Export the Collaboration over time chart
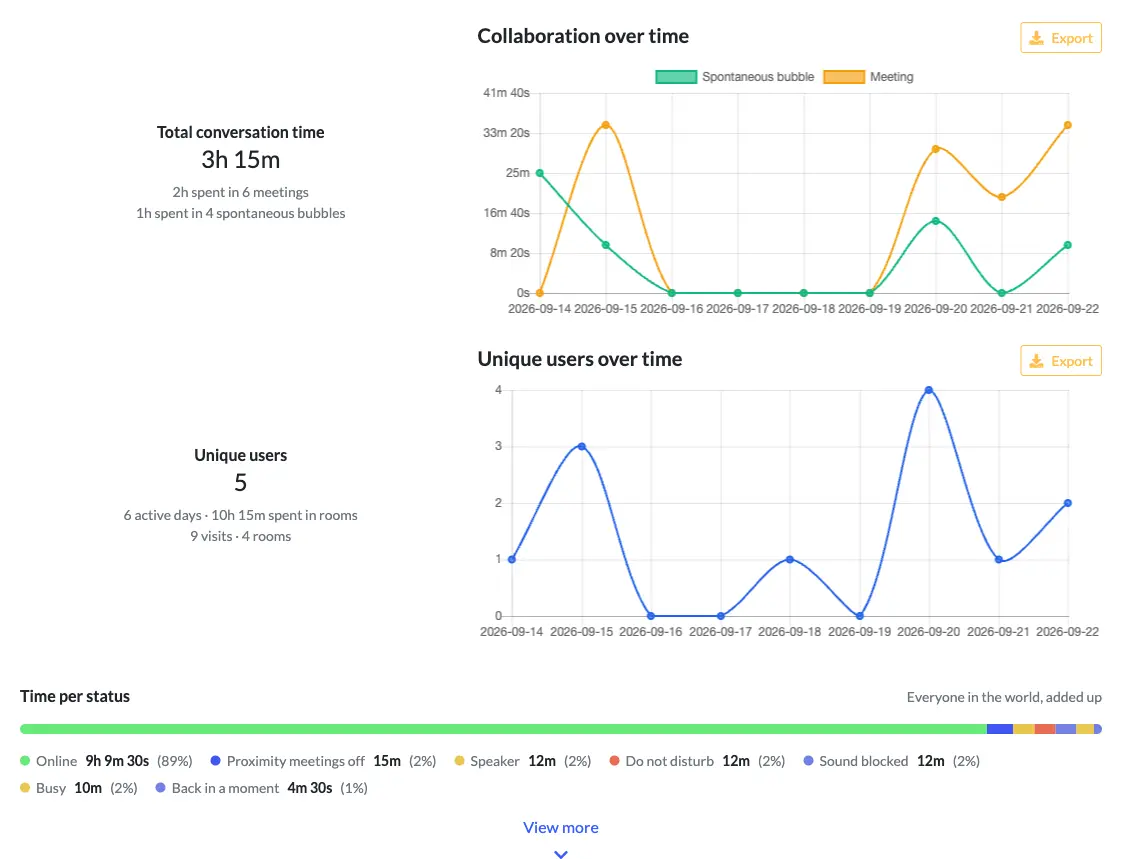This screenshot has width=1122, height=859. [1060, 38]
